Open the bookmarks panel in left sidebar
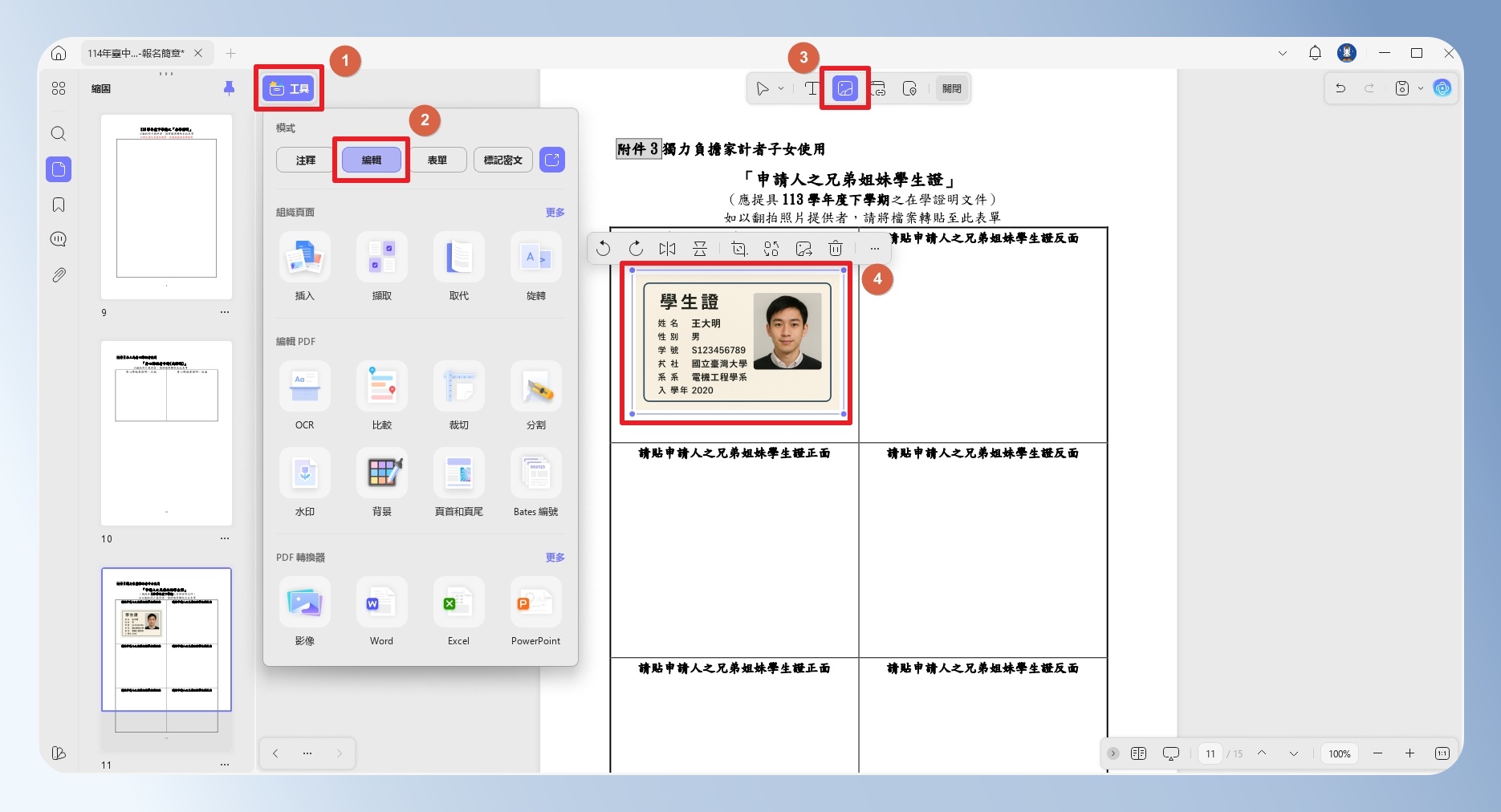1501x812 pixels. [x=59, y=205]
